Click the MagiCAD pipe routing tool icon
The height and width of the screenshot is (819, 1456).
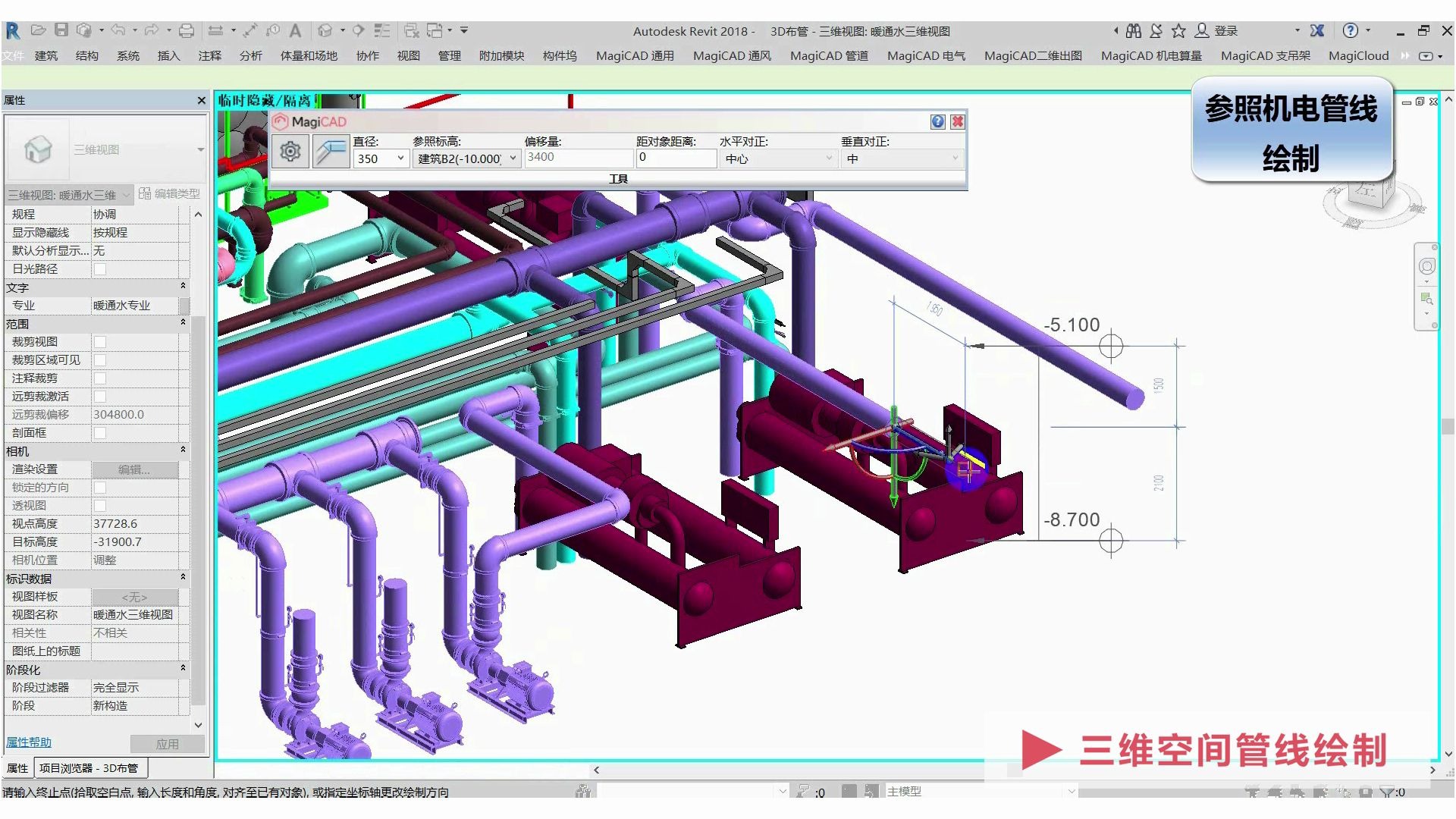coord(331,152)
